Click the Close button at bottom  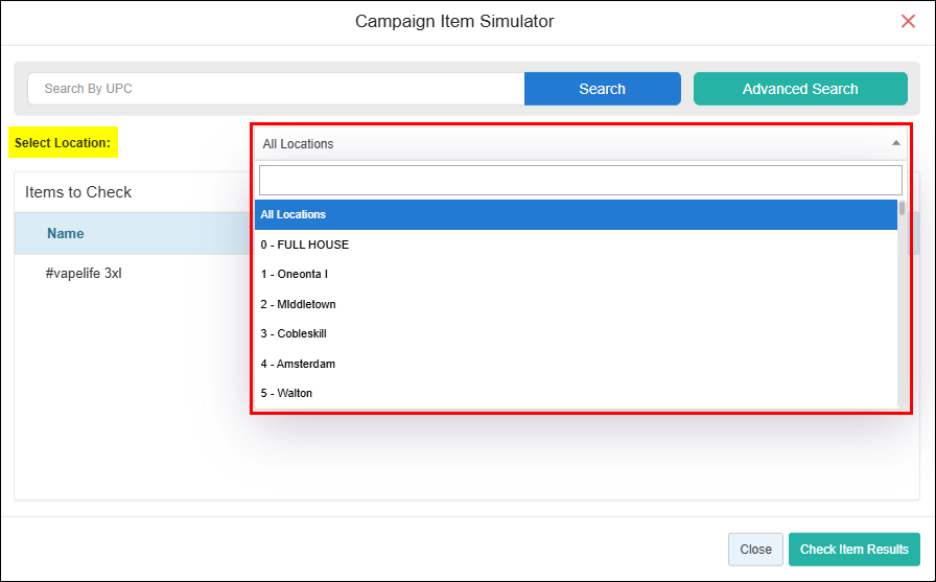coord(755,549)
